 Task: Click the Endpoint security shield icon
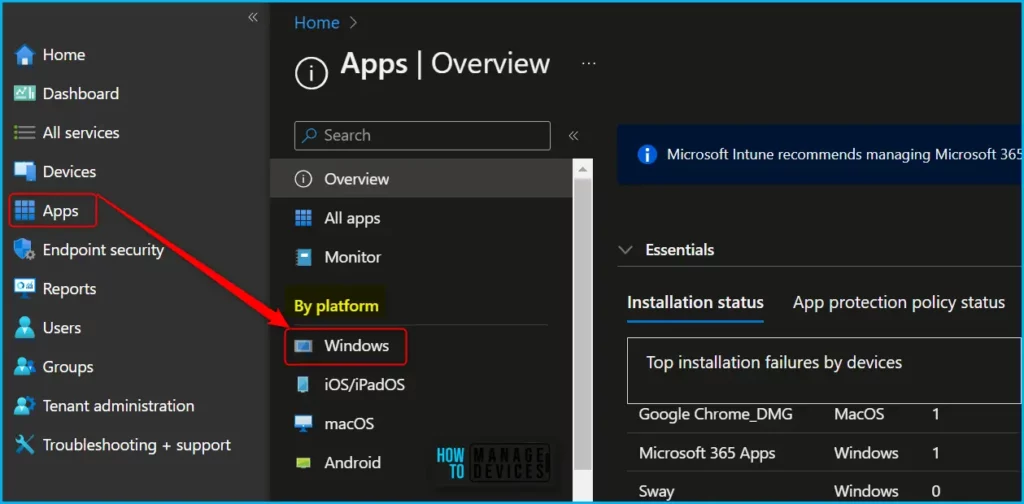pyautogui.click(x=24, y=250)
